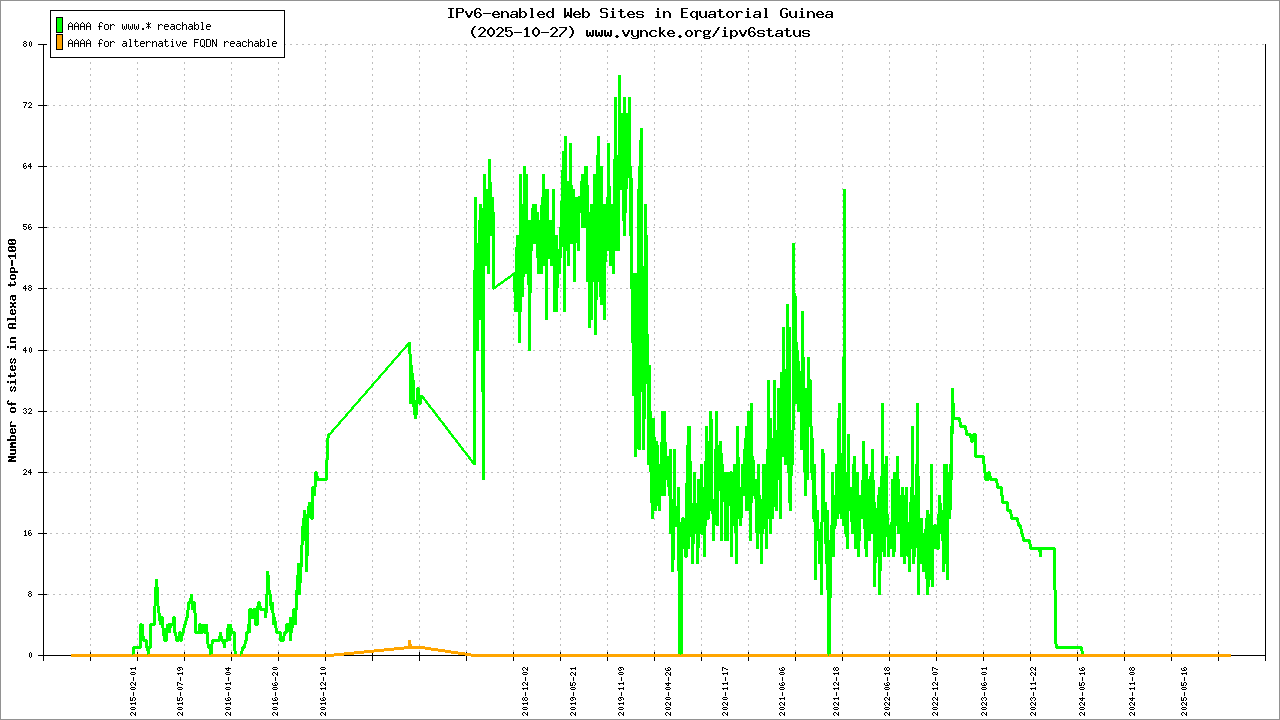Click the 40 label on the y-axis
The image size is (1280, 720).
(x=28, y=350)
